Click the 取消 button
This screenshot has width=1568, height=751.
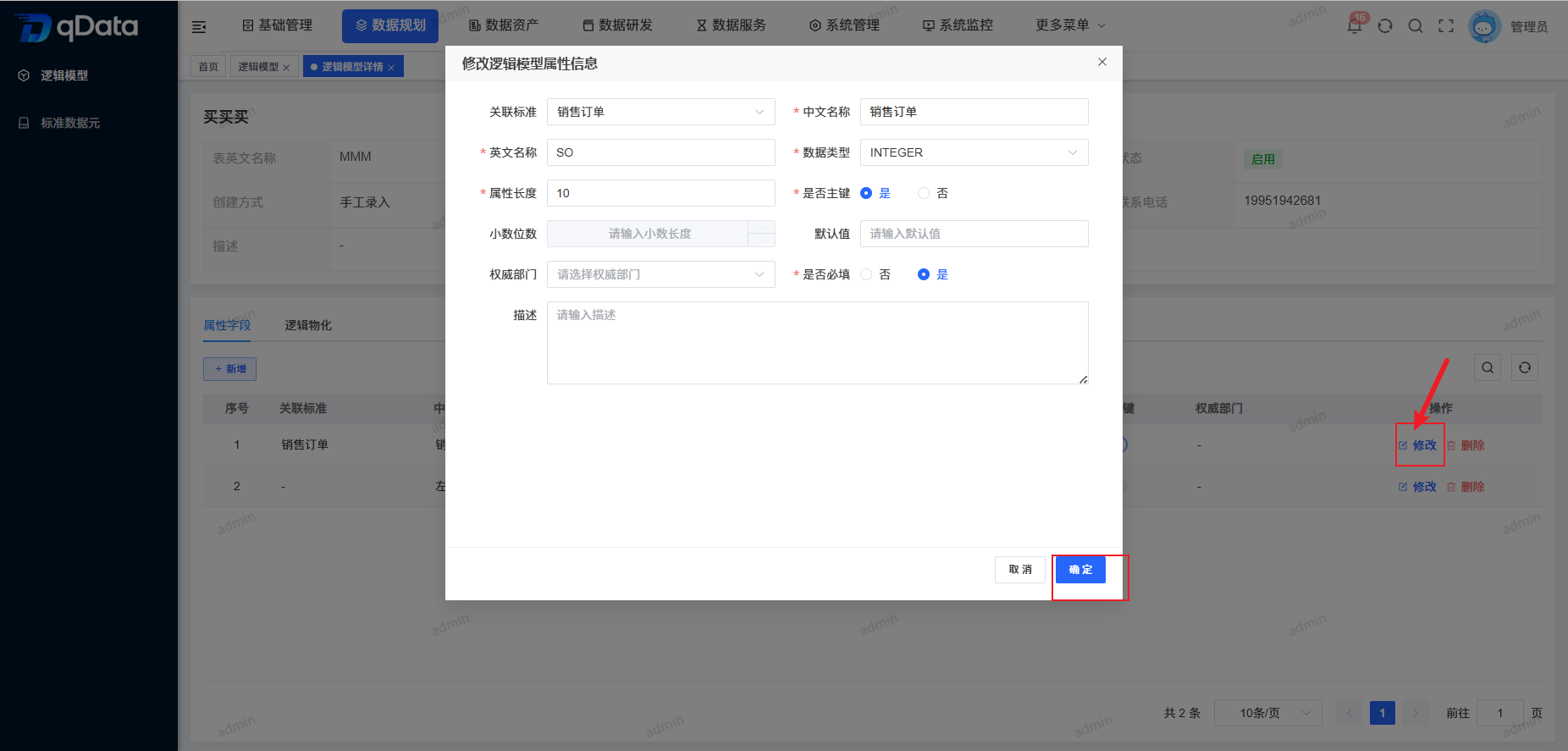click(1020, 569)
